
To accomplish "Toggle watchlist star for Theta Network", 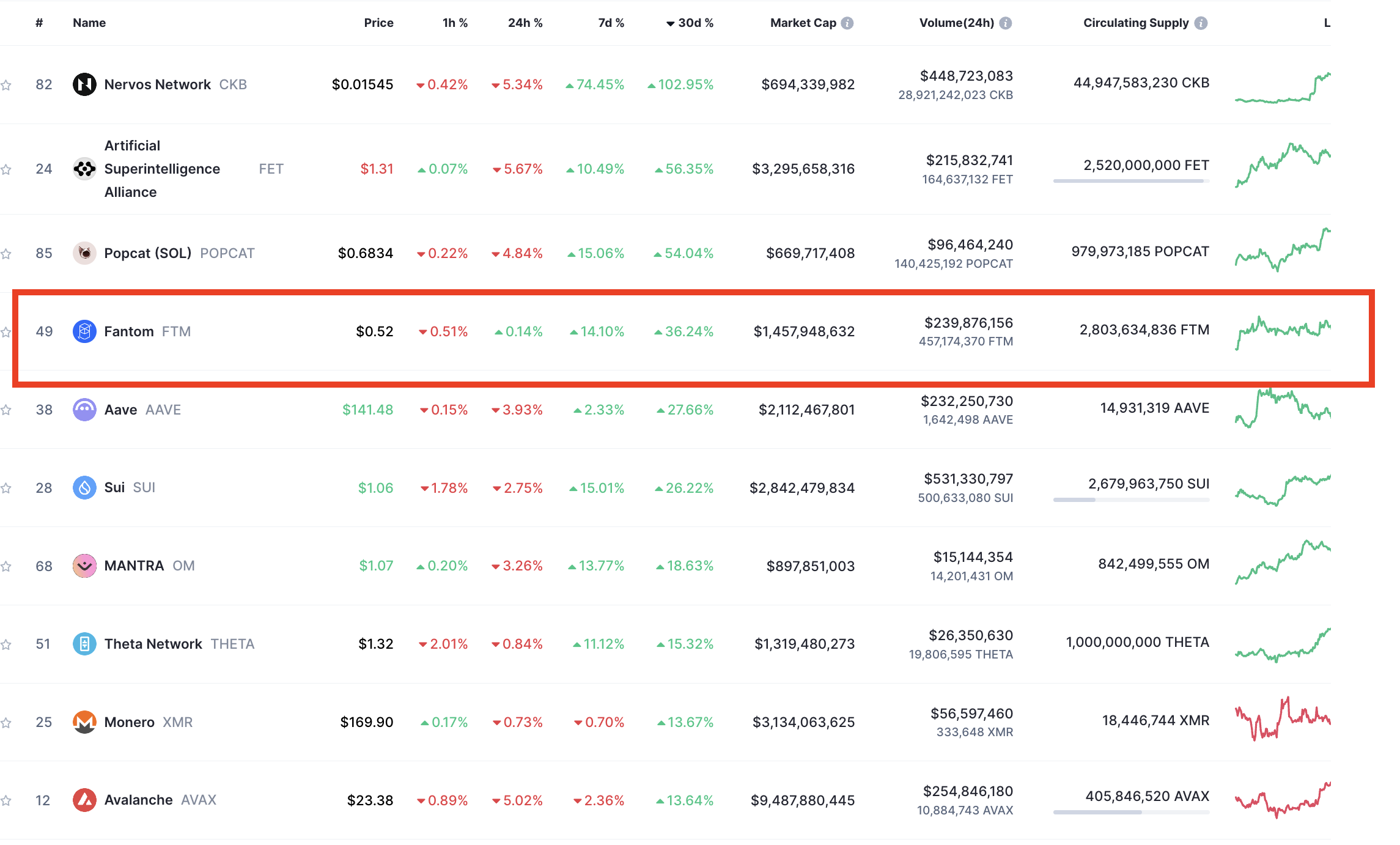I will tap(6, 644).
